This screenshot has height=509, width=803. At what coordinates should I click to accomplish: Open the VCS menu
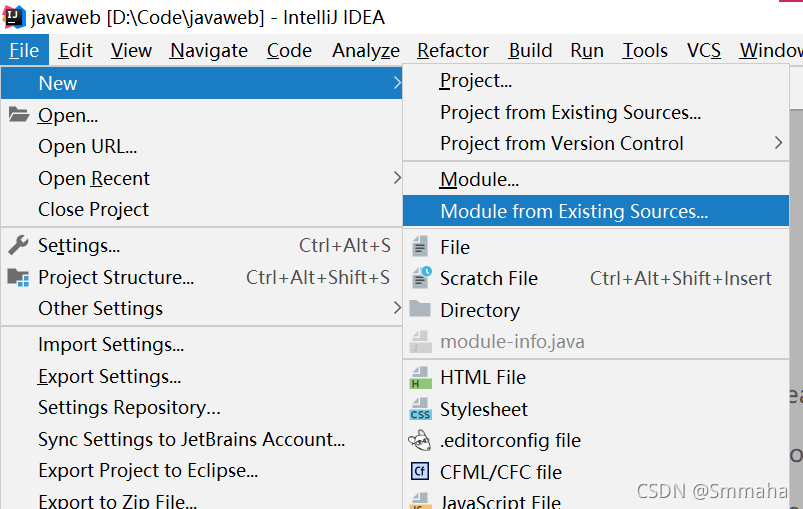(x=704, y=50)
